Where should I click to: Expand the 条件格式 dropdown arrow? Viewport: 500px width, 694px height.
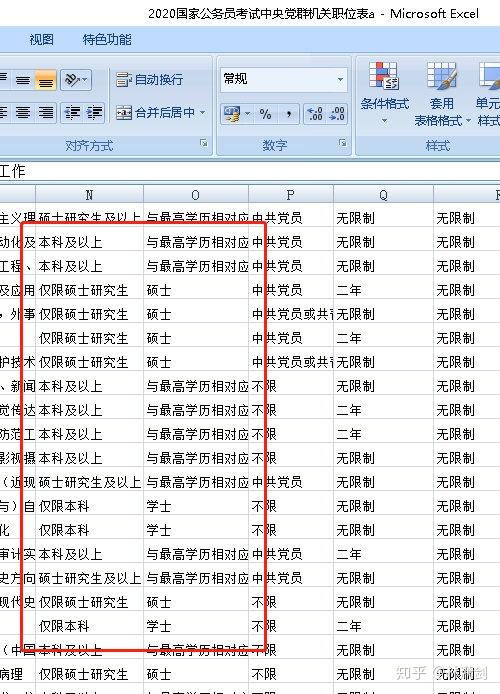point(384,120)
